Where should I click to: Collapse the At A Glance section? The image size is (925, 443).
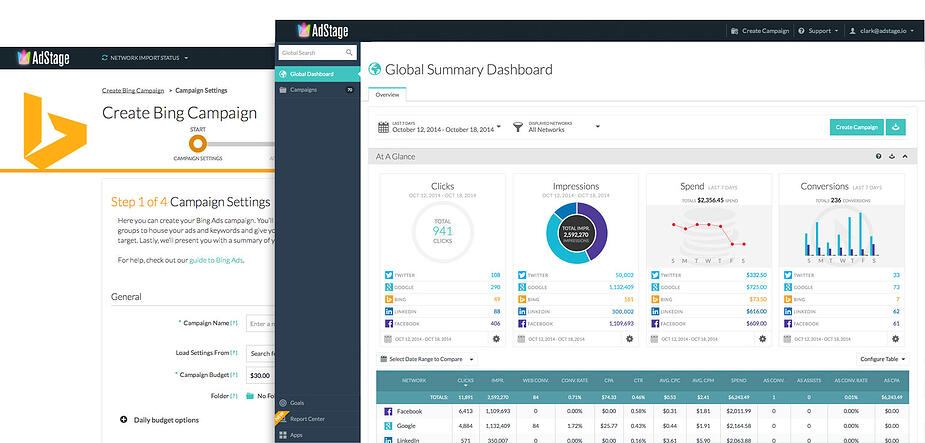906,156
